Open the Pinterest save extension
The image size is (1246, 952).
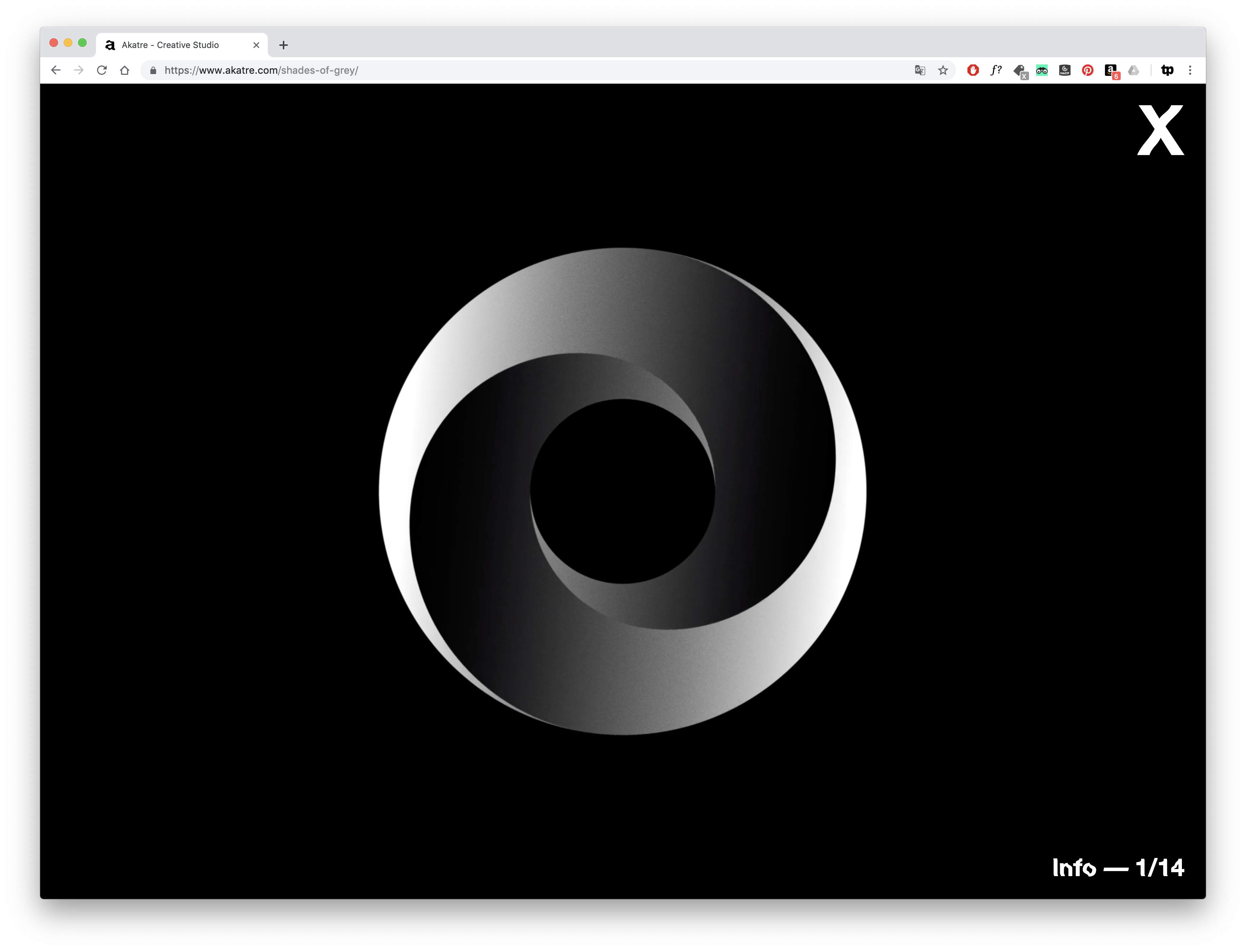1087,70
